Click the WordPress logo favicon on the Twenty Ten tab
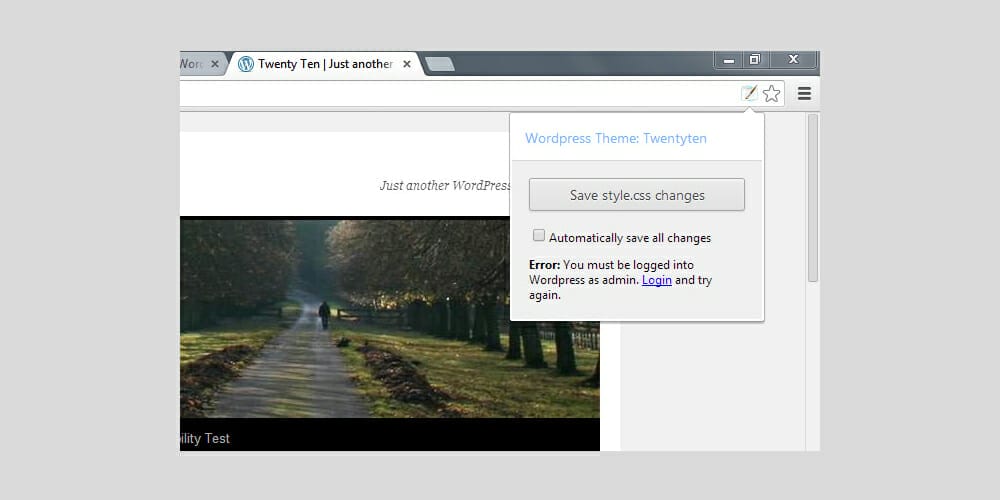Viewport: 1000px width, 500px height. 246,64
